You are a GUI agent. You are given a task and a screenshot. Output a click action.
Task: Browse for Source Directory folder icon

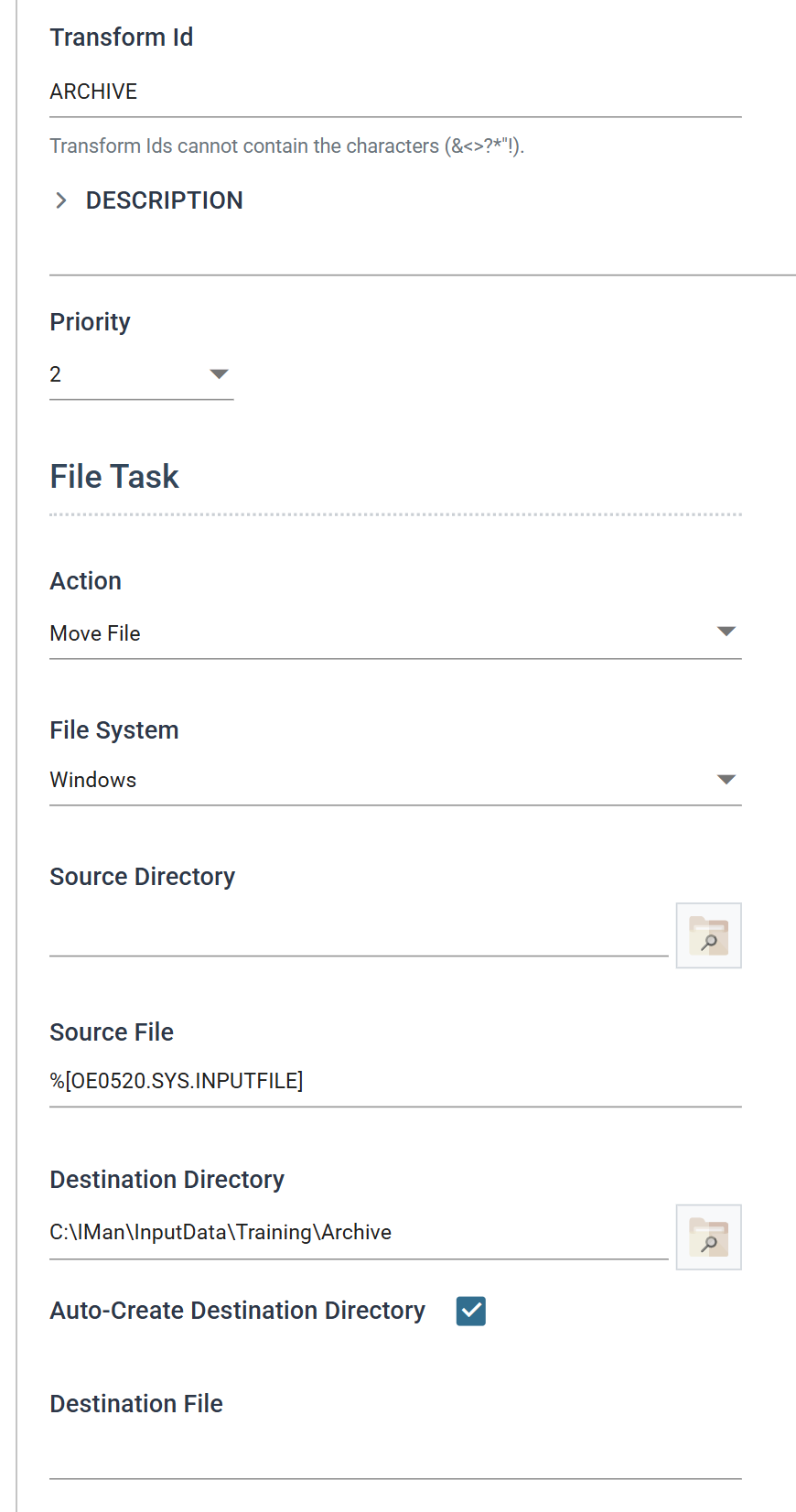(x=708, y=935)
